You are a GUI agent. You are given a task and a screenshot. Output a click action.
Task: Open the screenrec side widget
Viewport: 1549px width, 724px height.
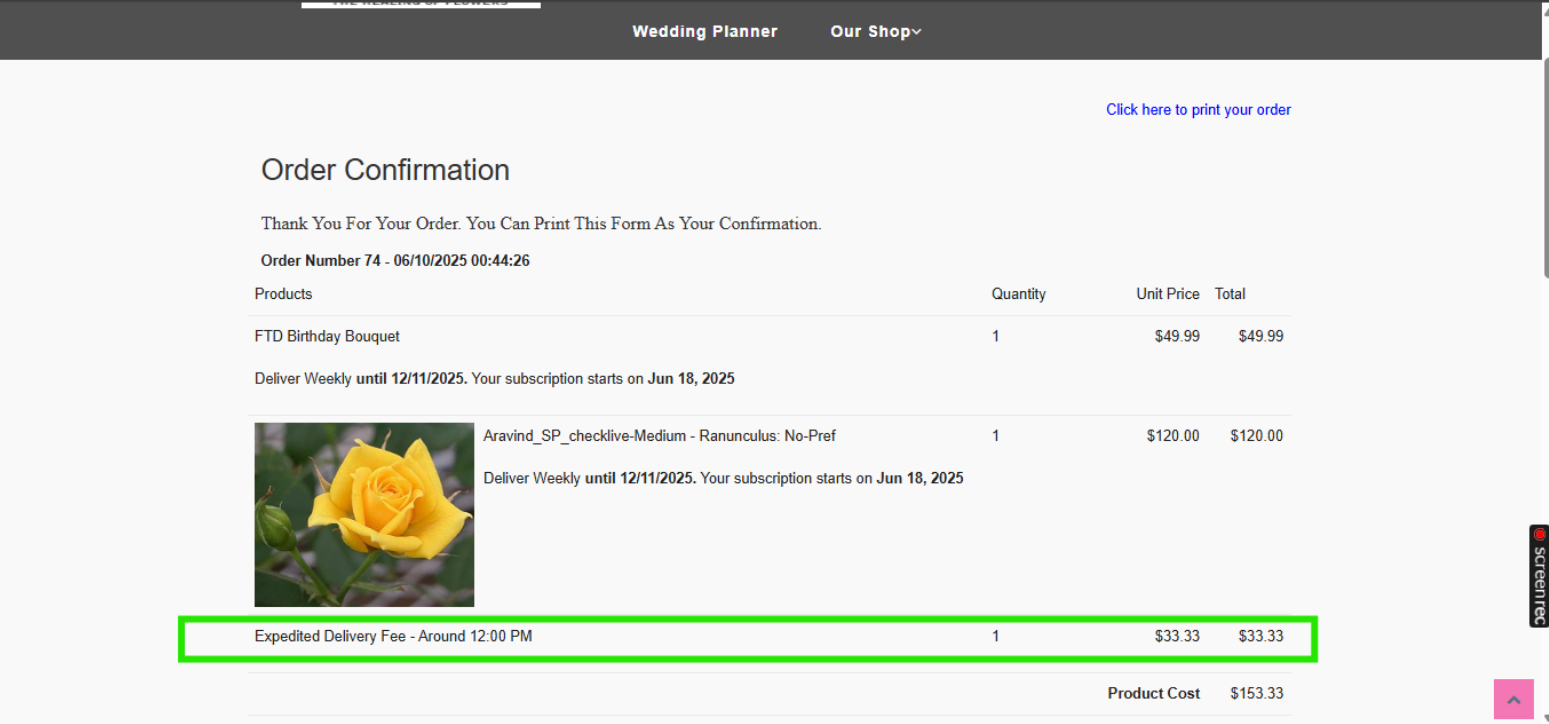(1539, 576)
